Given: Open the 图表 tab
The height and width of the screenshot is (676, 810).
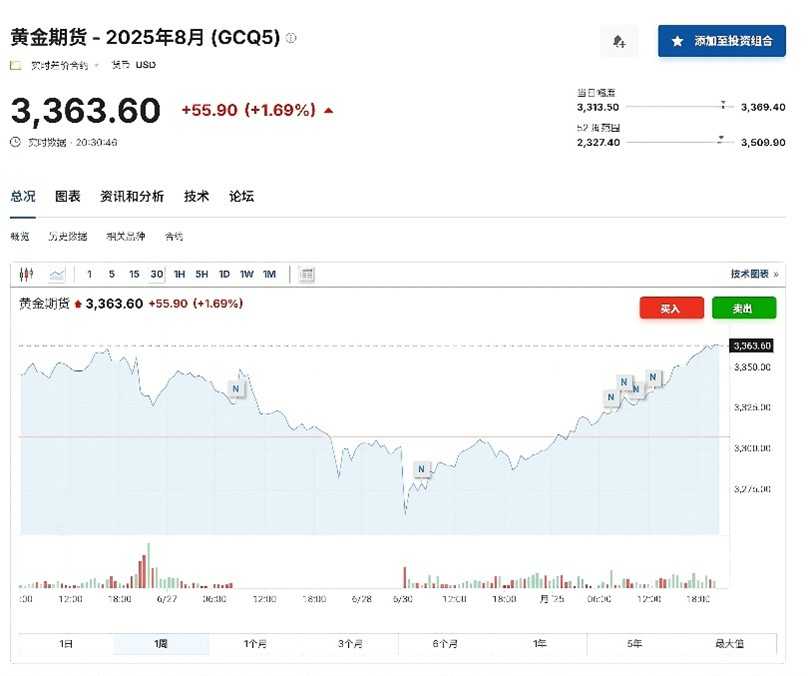Looking at the screenshot, I should click(x=68, y=196).
